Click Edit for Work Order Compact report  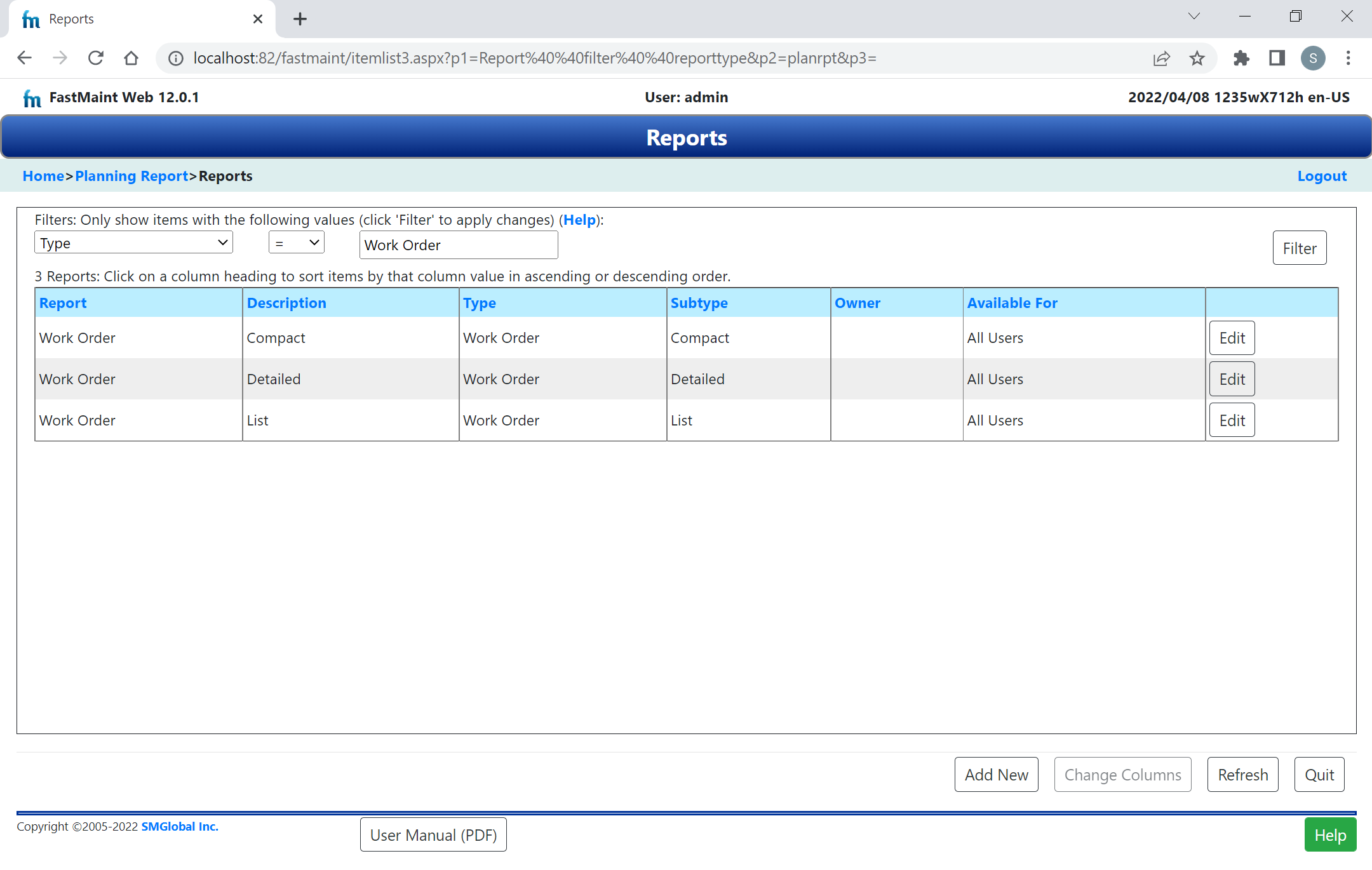[1232, 338]
